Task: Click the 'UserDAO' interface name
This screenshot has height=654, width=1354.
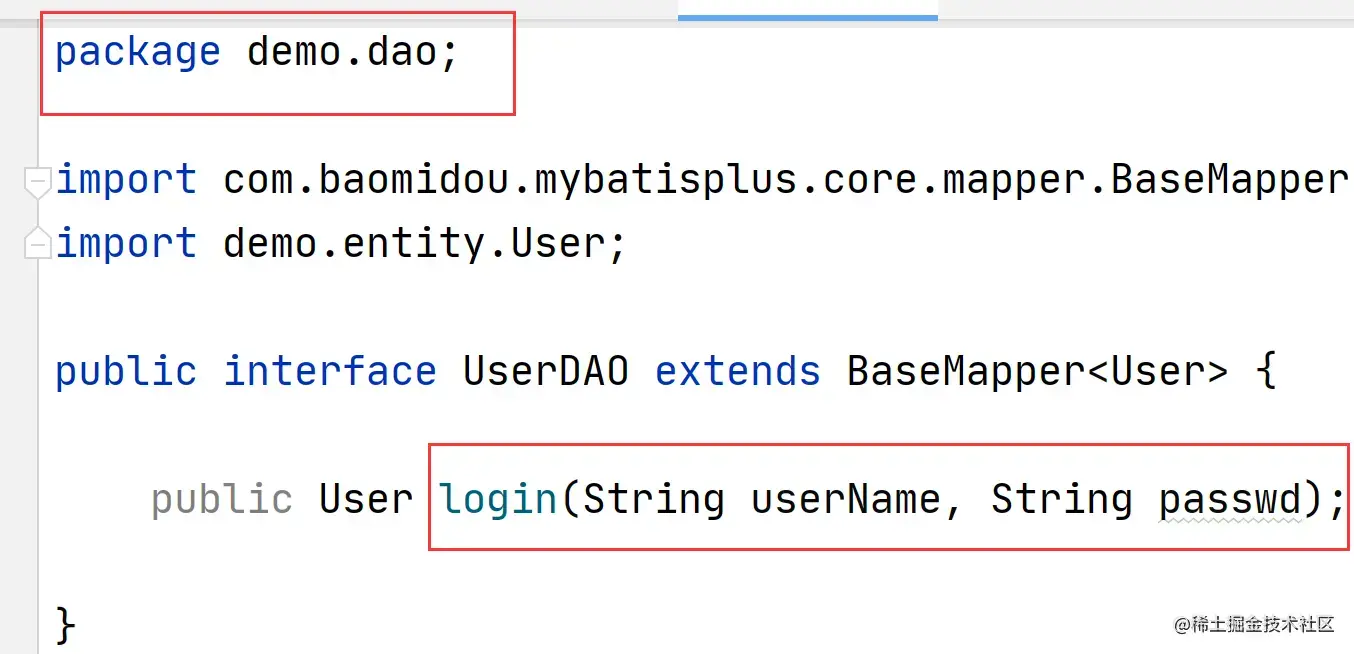Action: 546,372
